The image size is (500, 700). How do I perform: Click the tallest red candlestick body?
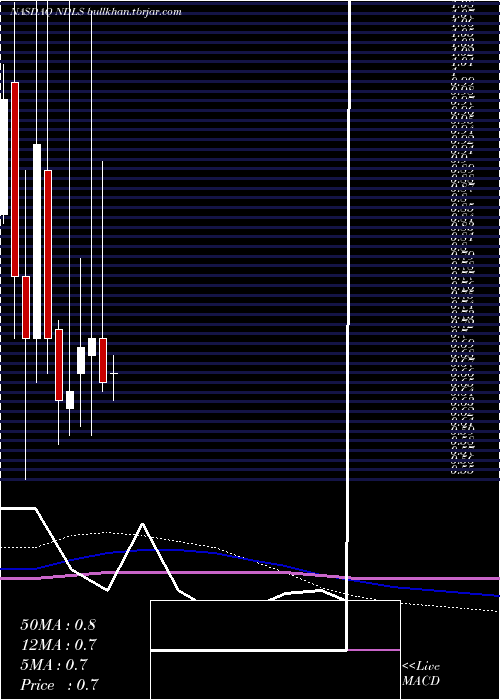click(15, 179)
